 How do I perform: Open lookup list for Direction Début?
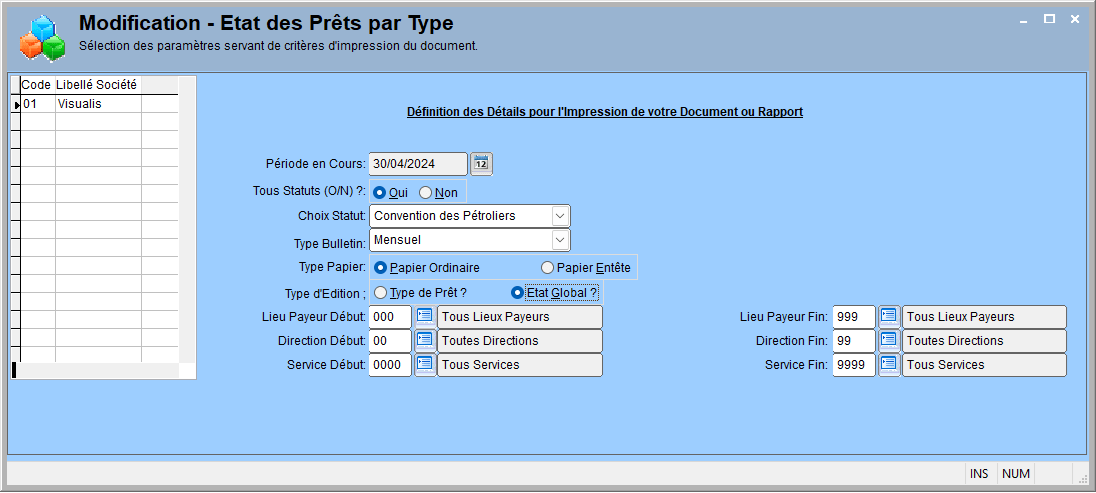tap(424, 341)
